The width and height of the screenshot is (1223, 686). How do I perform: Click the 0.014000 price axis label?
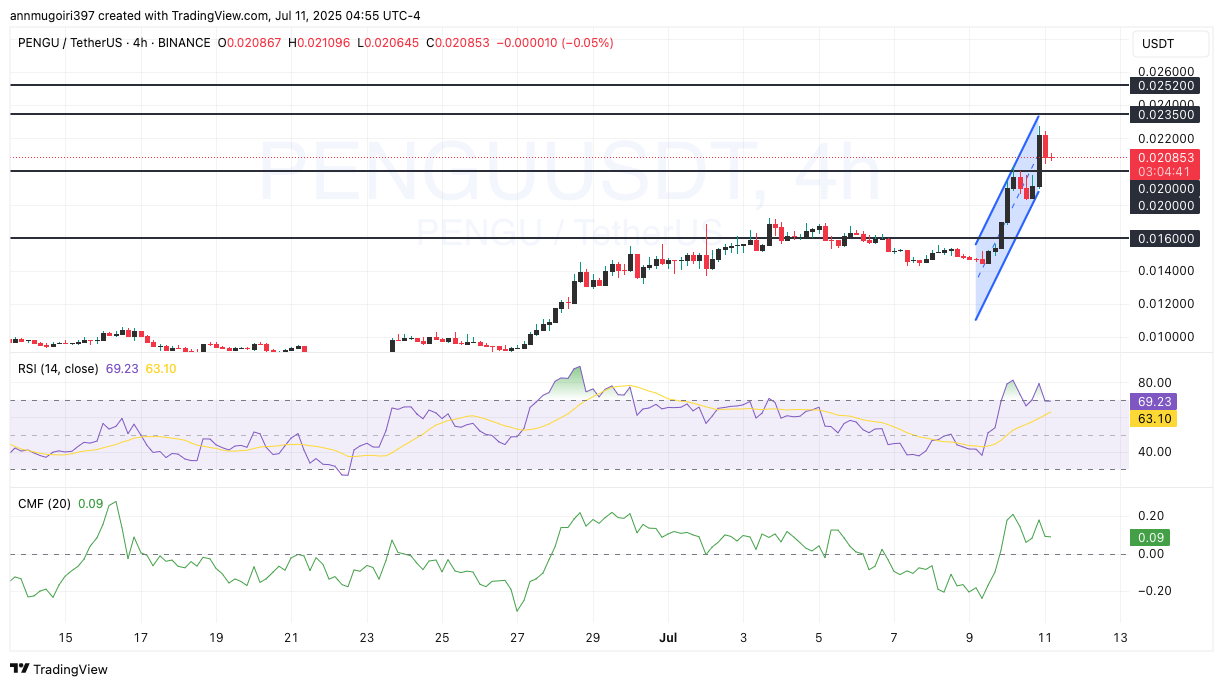pyautogui.click(x=1166, y=270)
